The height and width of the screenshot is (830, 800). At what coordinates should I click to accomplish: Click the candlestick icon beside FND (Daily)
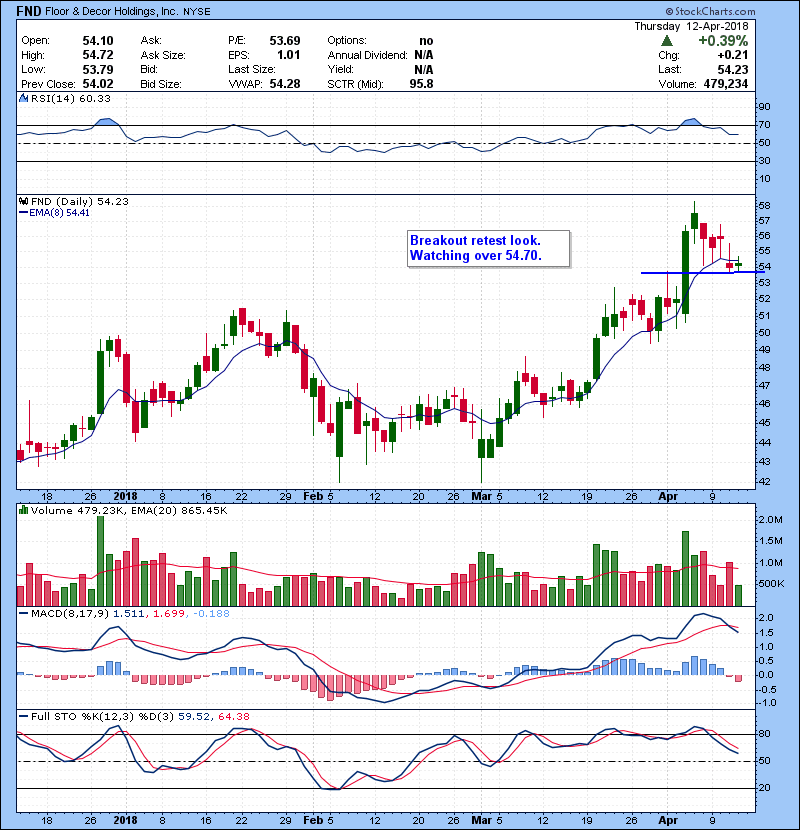pyautogui.click(x=23, y=201)
